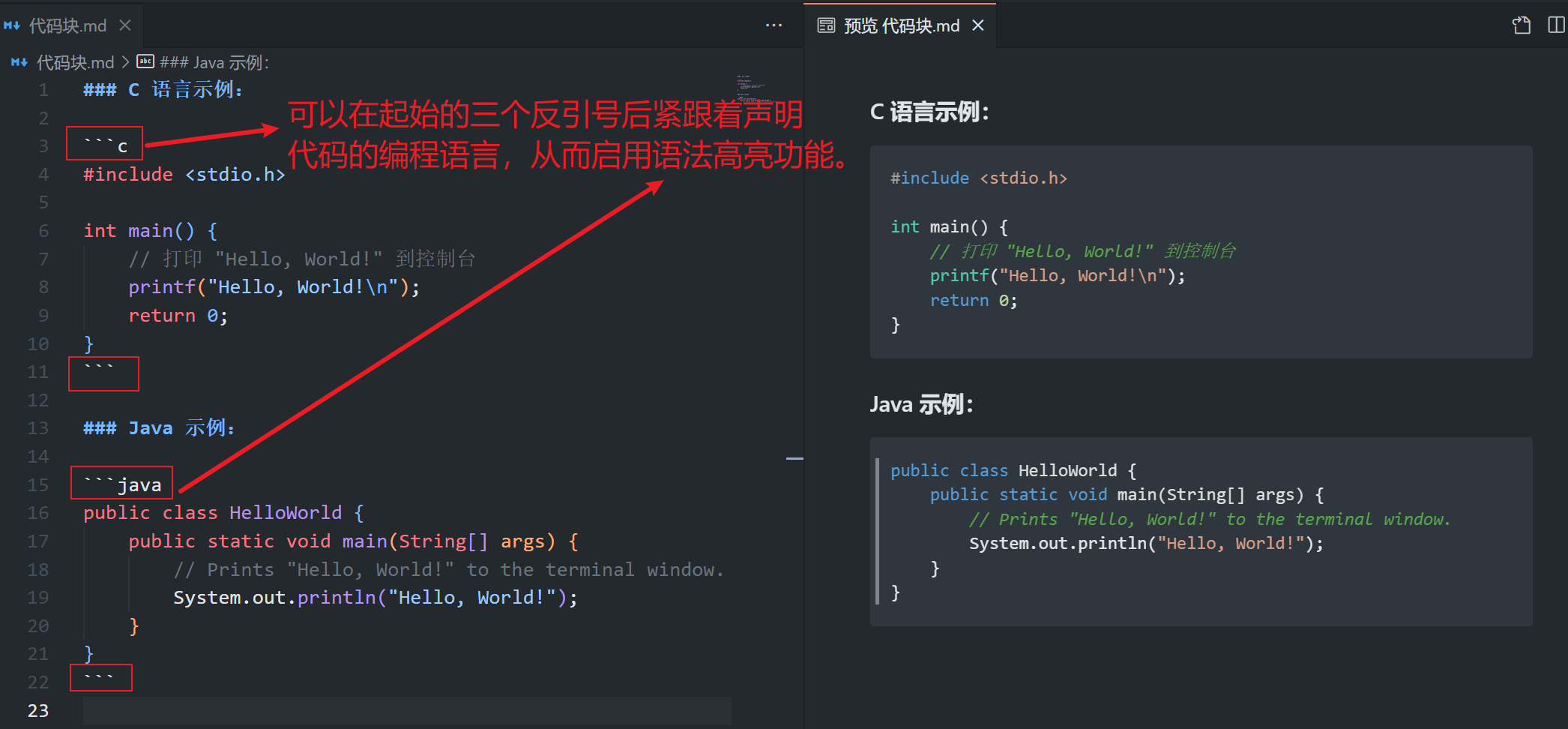Screen dimensions: 1568x729
Task: Click line number 1 in the gutter
Action: [43, 90]
